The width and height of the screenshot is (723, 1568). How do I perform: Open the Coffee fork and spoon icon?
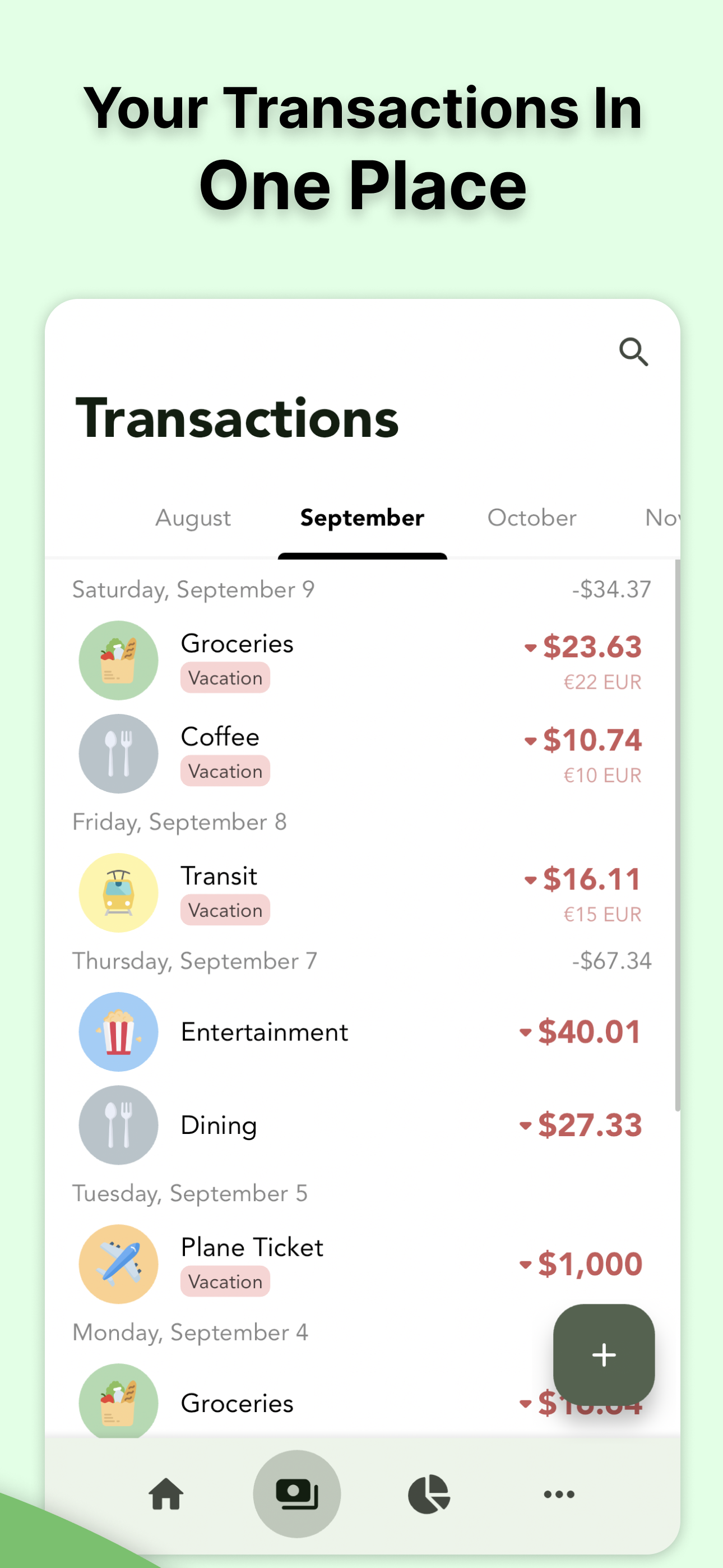pyautogui.click(x=119, y=754)
